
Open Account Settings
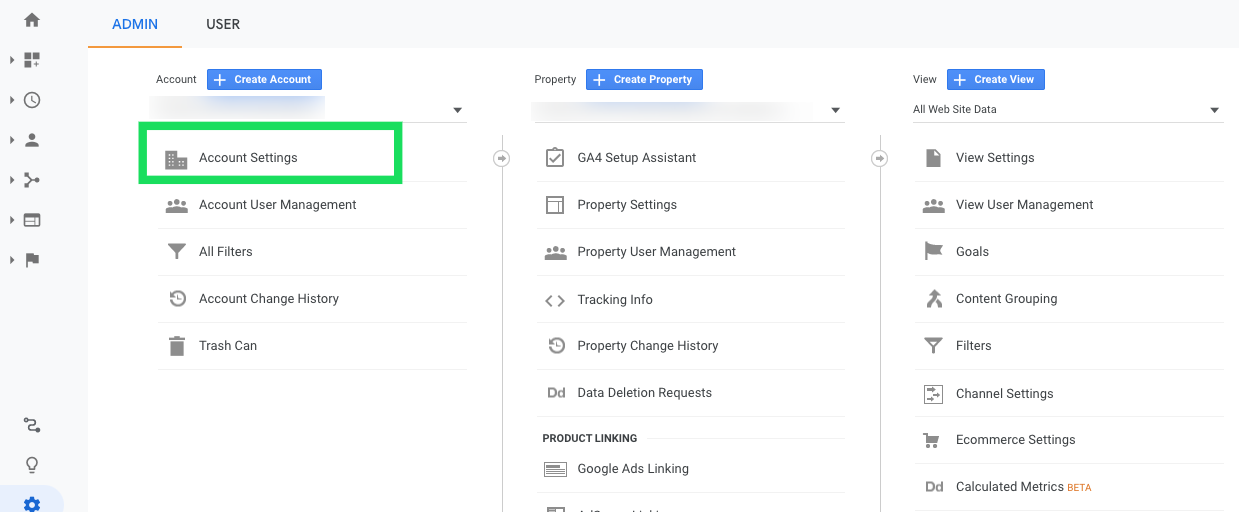point(248,158)
